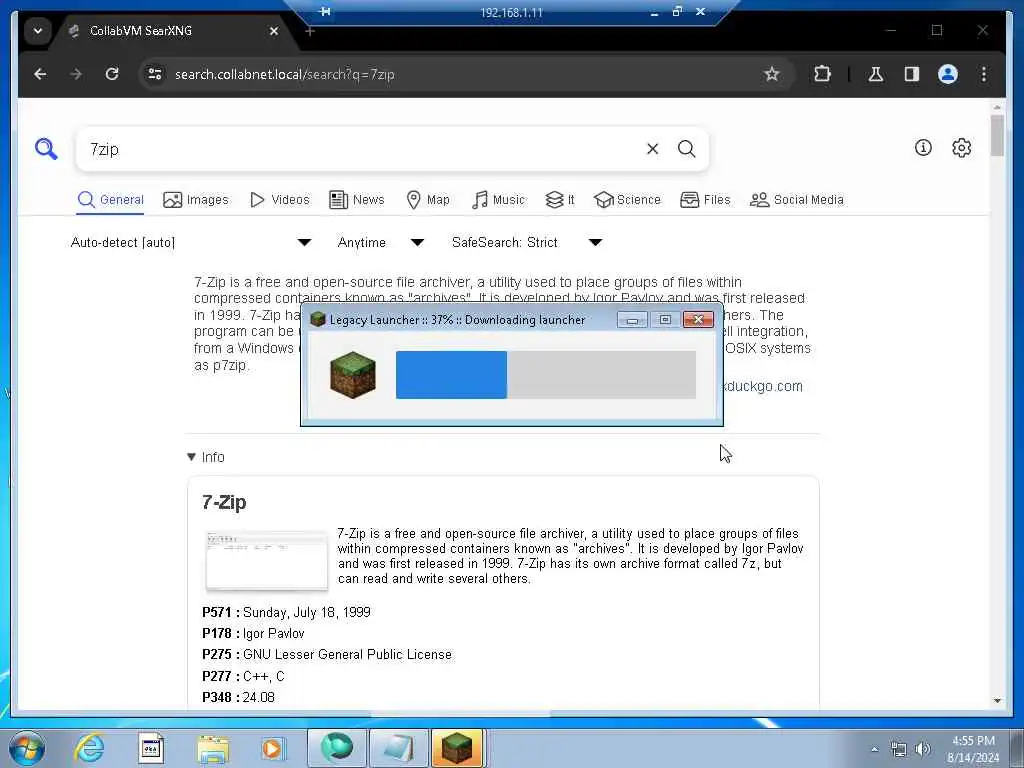Switch to the Files category tab
The image size is (1024, 768).
click(x=705, y=200)
